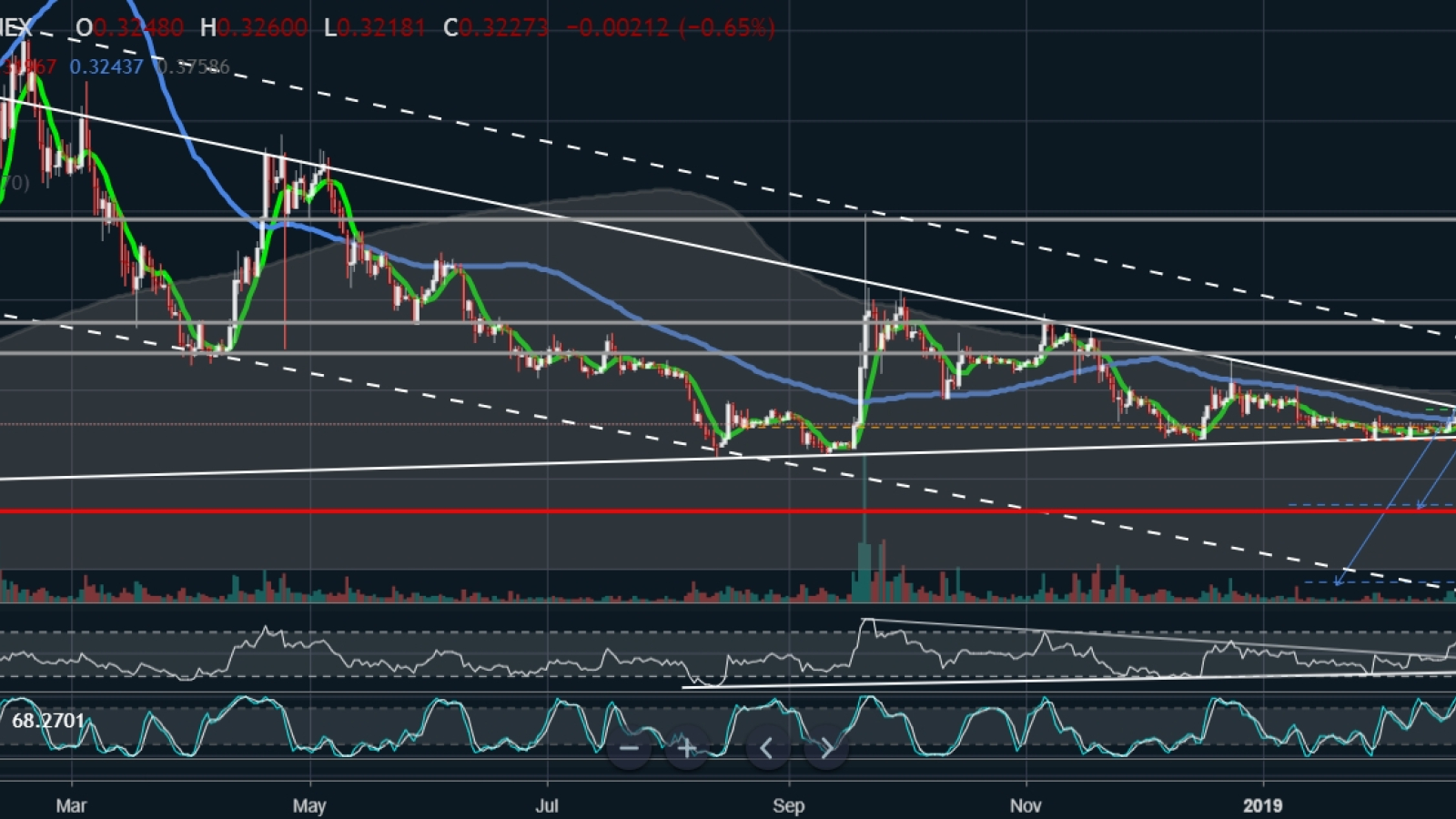The image size is (1456, 819).
Task: Select the high price value H0.32600
Action: [x=254, y=28]
